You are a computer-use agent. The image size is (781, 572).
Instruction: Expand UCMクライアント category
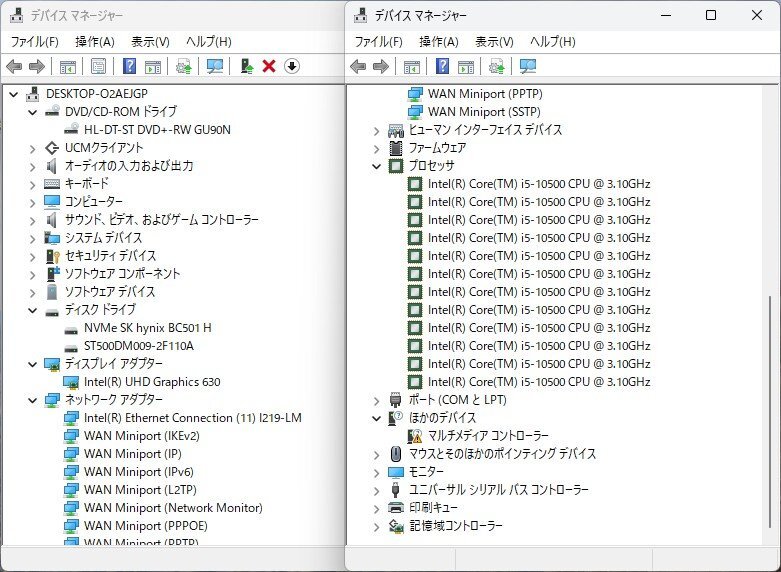[33, 148]
